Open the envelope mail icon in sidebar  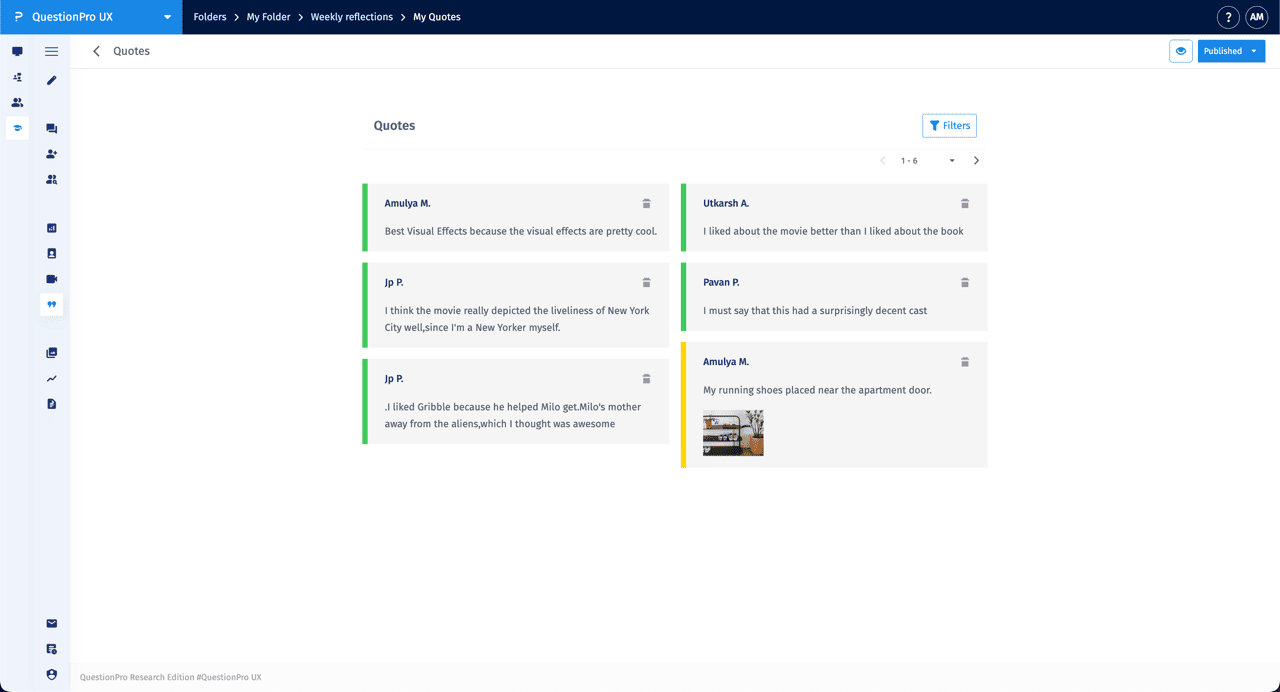(52, 624)
